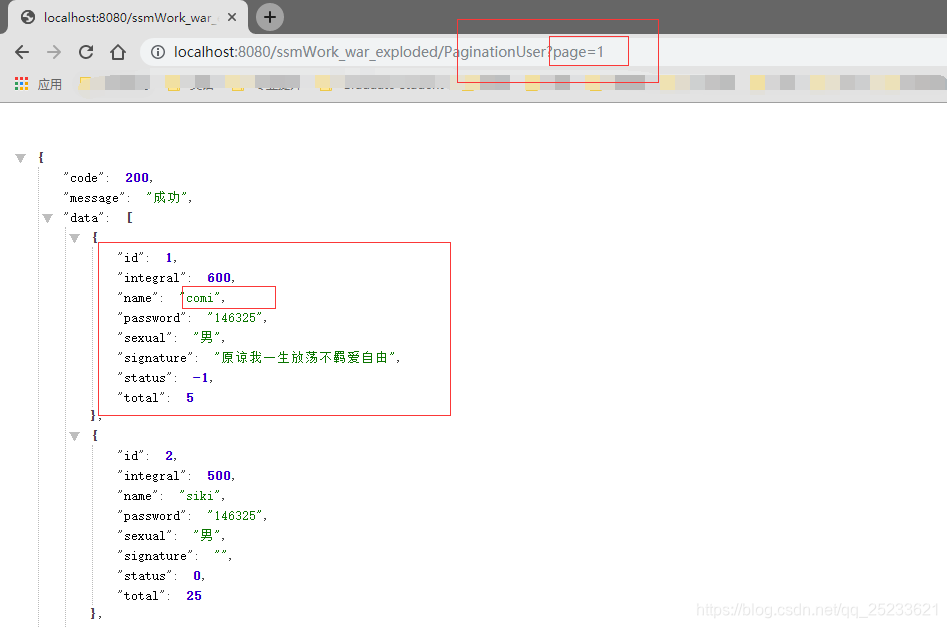The width and height of the screenshot is (947, 628).
Task: Collapse the root JSON object
Action: (x=21, y=158)
